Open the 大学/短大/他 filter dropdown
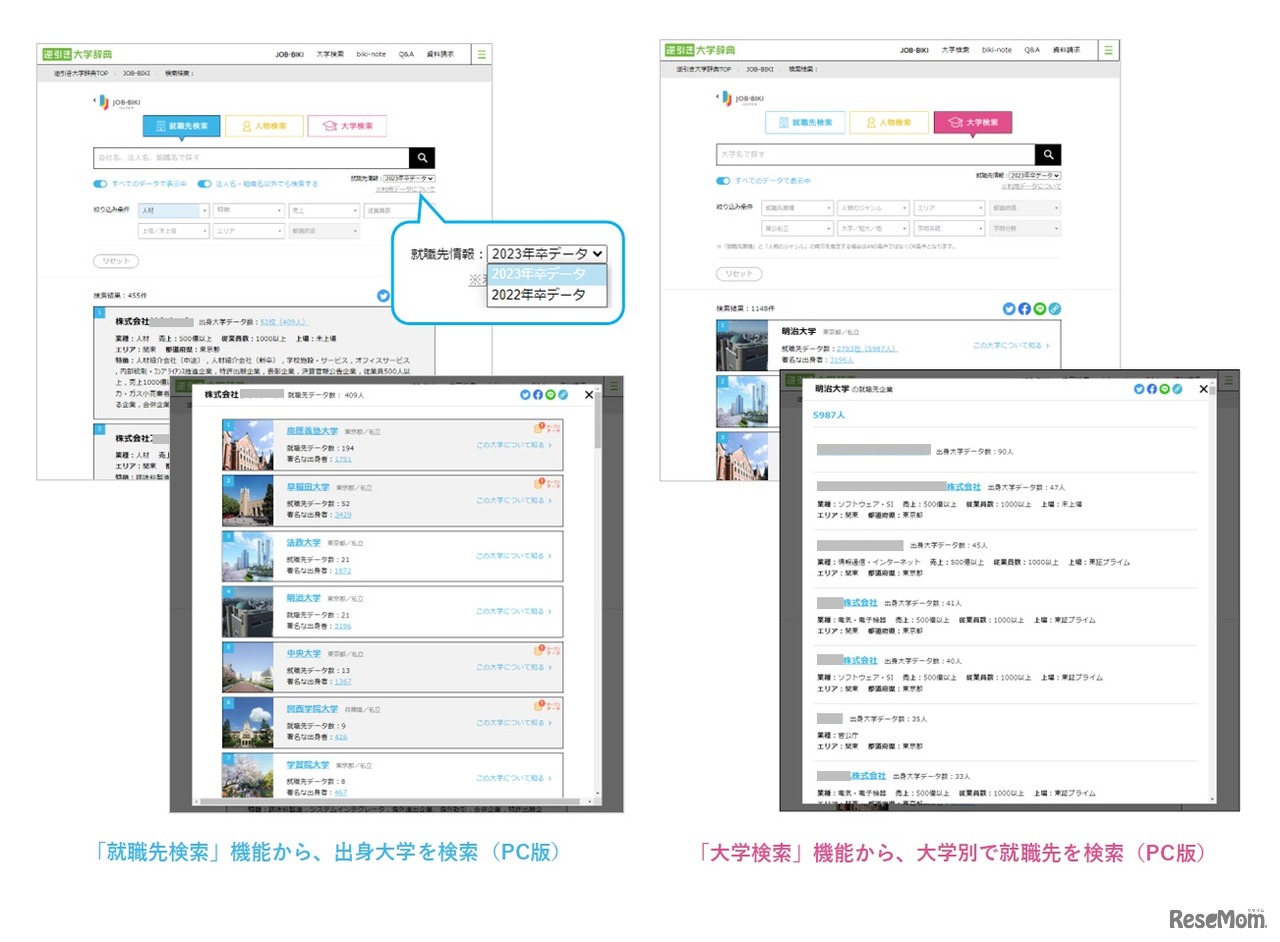This screenshot has height=942, width=1280. tap(874, 228)
